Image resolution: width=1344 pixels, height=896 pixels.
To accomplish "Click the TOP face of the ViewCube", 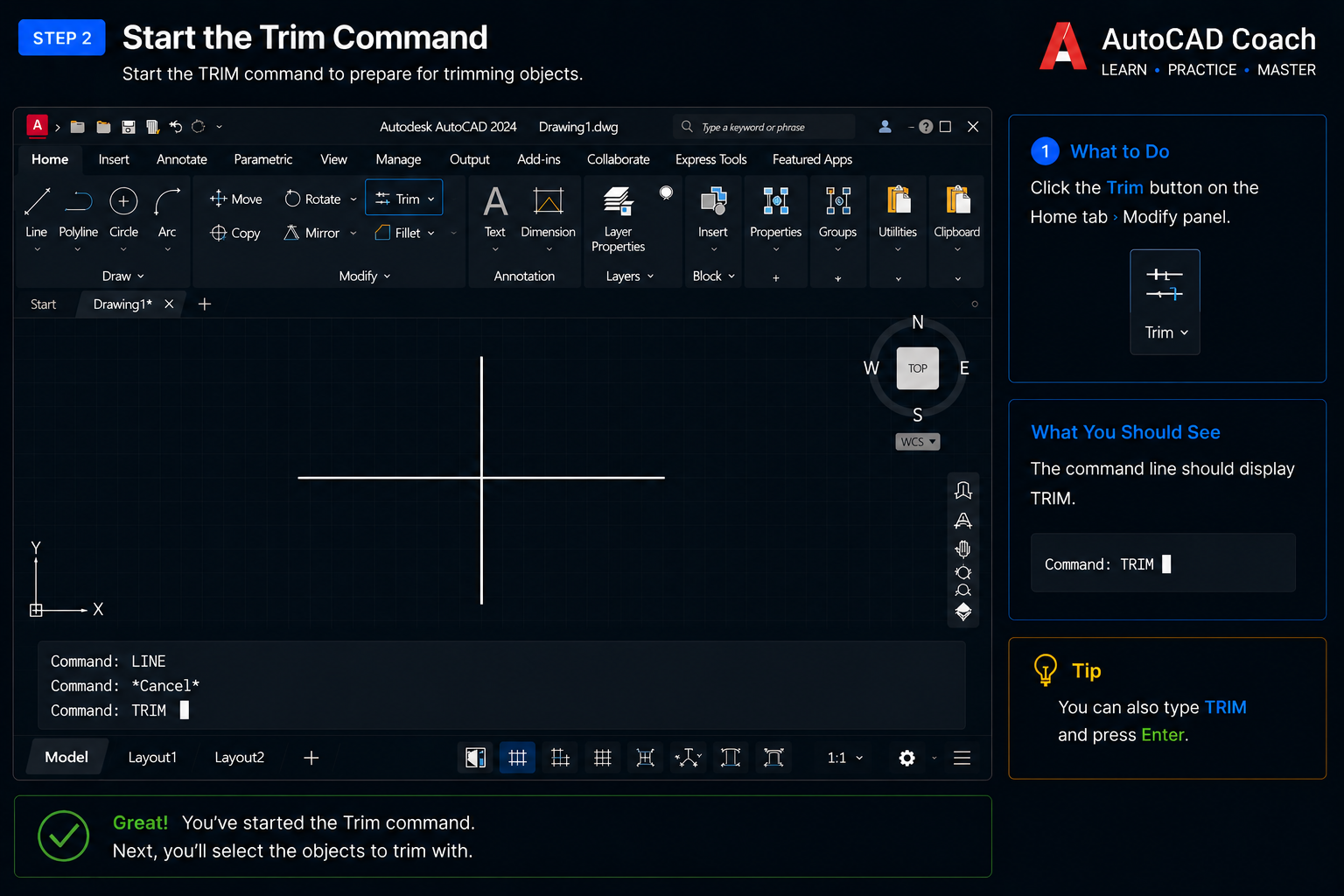I will point(918,368).
